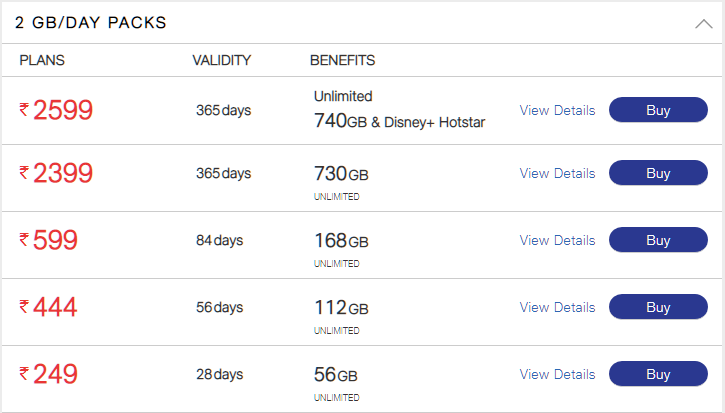Click the ₹249 price
The width and height of the screenshot is (725, 413).
tap(49, 374)
